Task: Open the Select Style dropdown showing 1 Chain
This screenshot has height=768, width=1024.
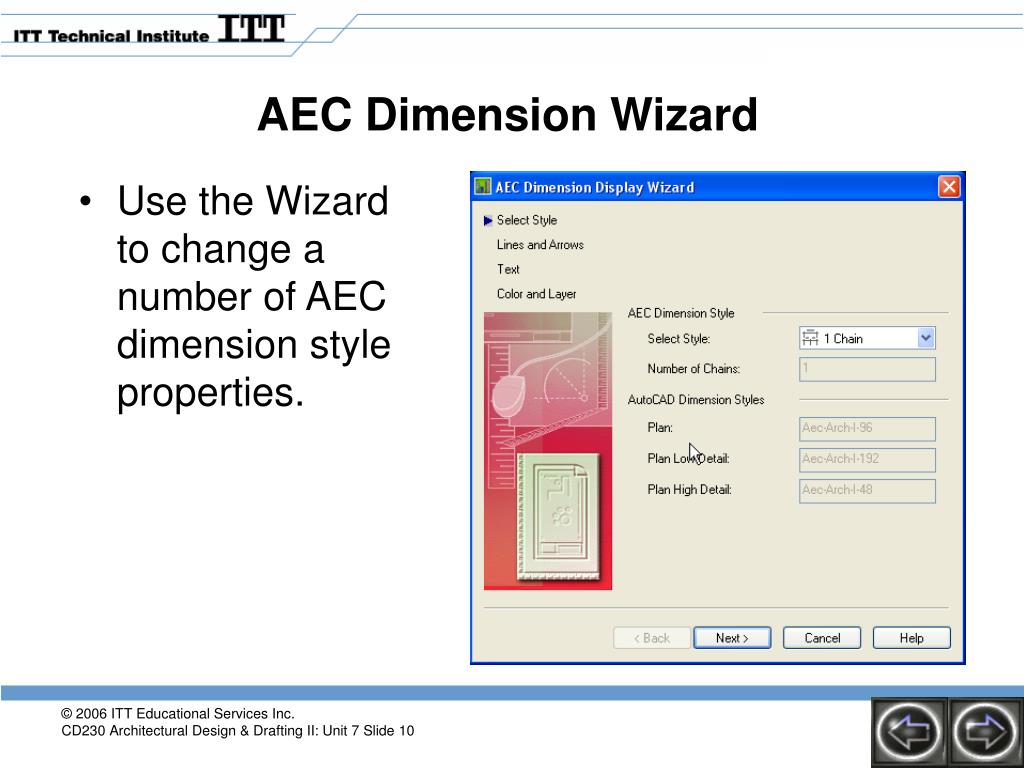Action: coord(925,338)
